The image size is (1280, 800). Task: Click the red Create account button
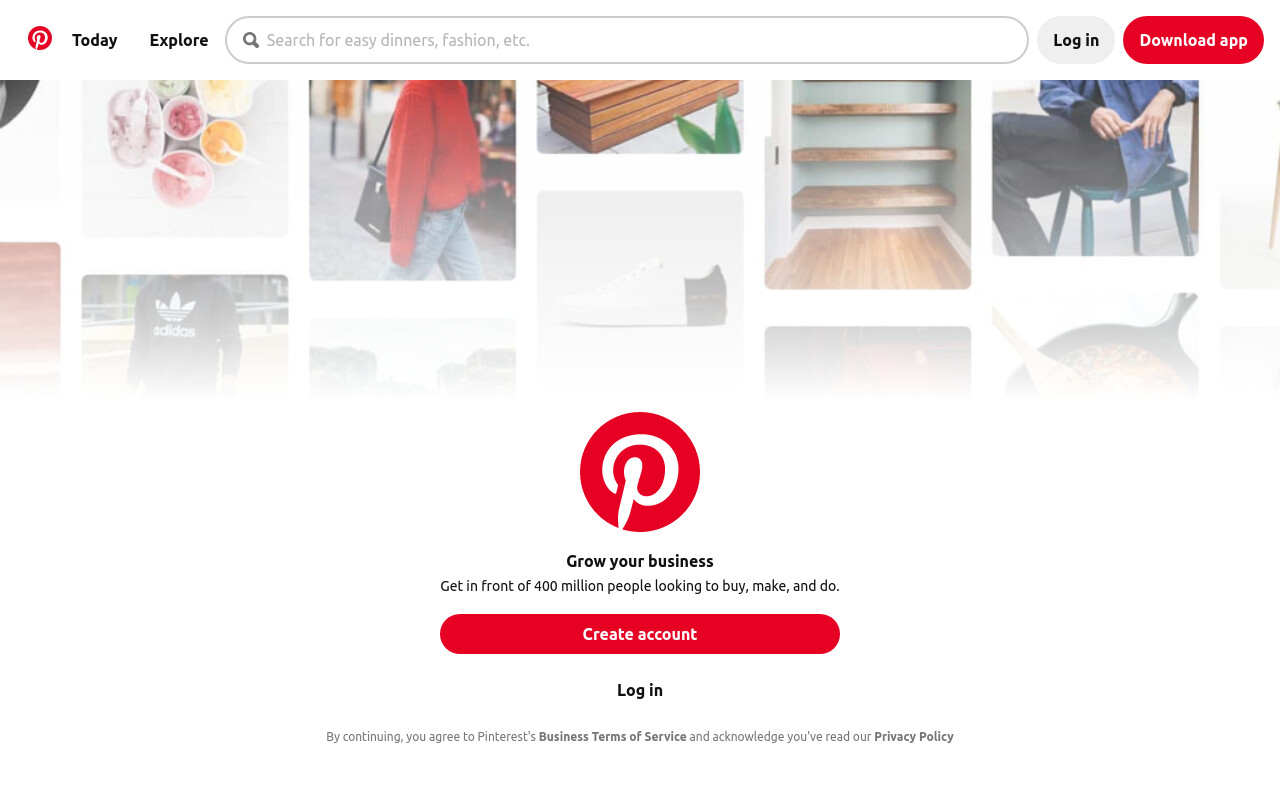coord(640,634)
